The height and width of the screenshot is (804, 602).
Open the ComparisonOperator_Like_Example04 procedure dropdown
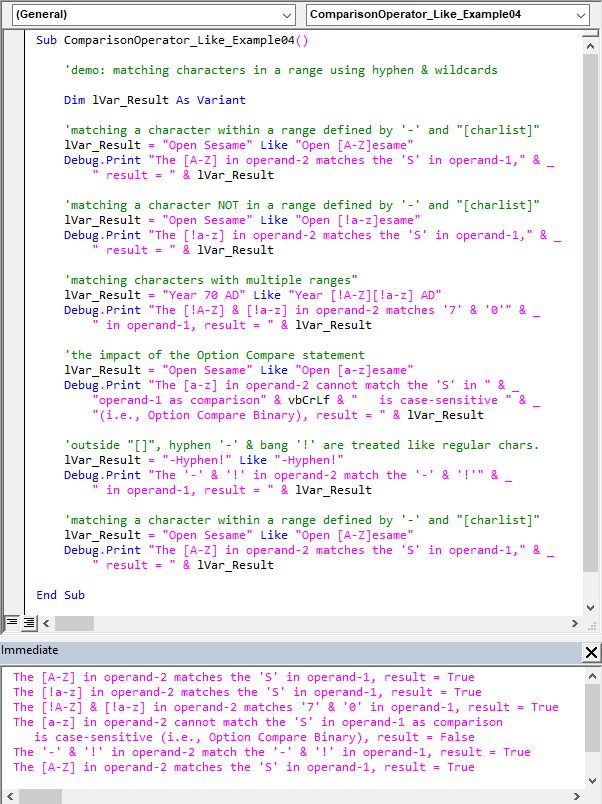(447, 15)
